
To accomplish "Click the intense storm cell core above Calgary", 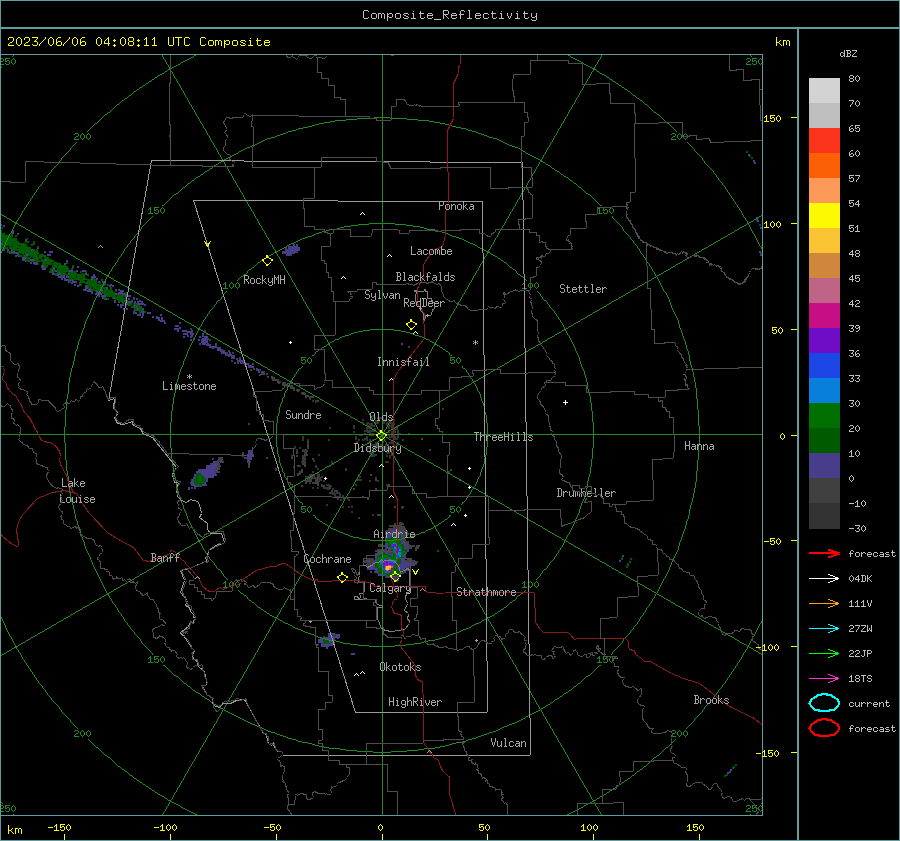I will point(389,567).
